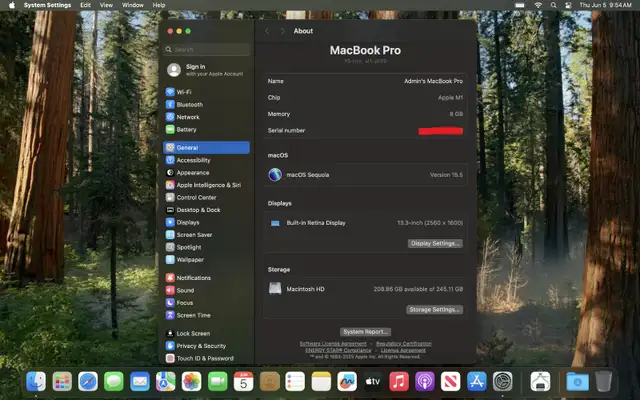Viewport: 640px width, 400px height.
Task: Open Displays in the sidebar
Action: (x=206, y=222)
